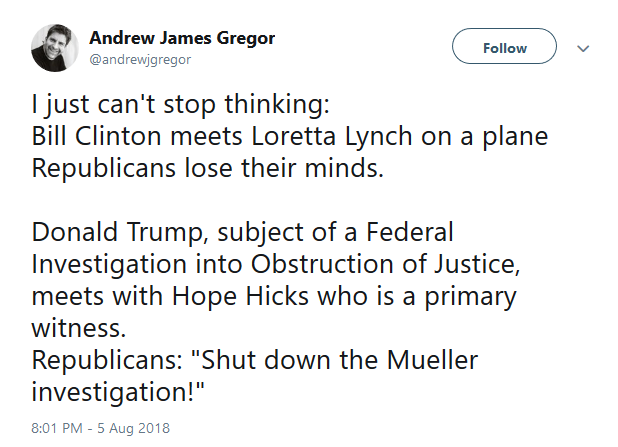Image resolution: width=618 pixels, height=447 pixels.
Task: Click the word 'Mueller' in the tweet
Action: [432, 360]
